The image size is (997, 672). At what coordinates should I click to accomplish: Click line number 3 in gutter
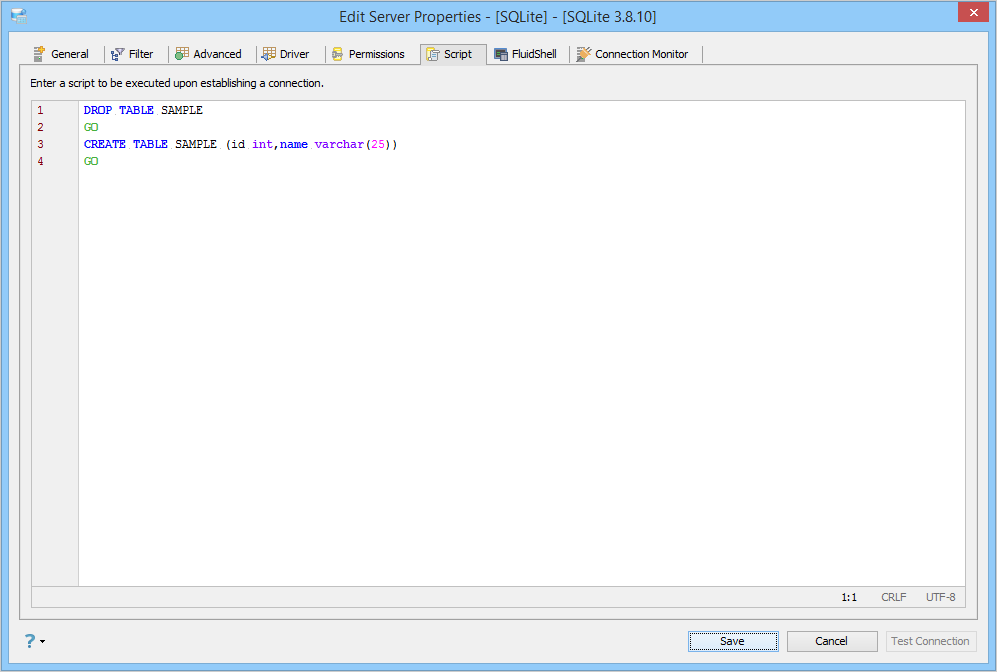[40, 144]
